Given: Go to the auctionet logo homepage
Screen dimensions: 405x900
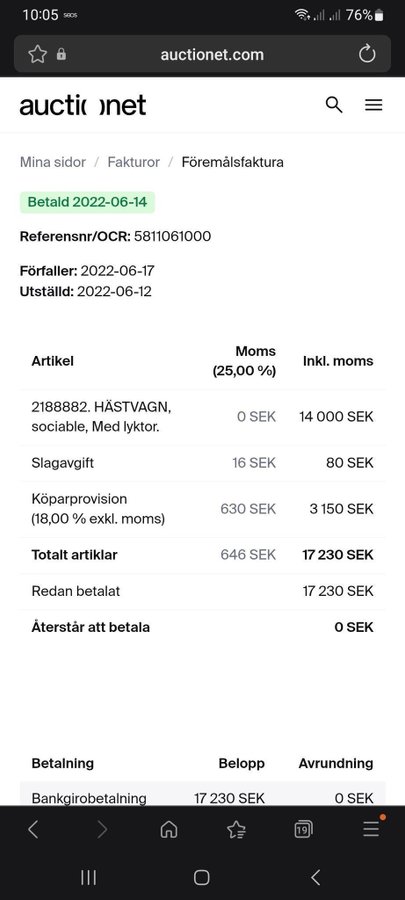Looking at the screenshot, I should tap(83, 106).
